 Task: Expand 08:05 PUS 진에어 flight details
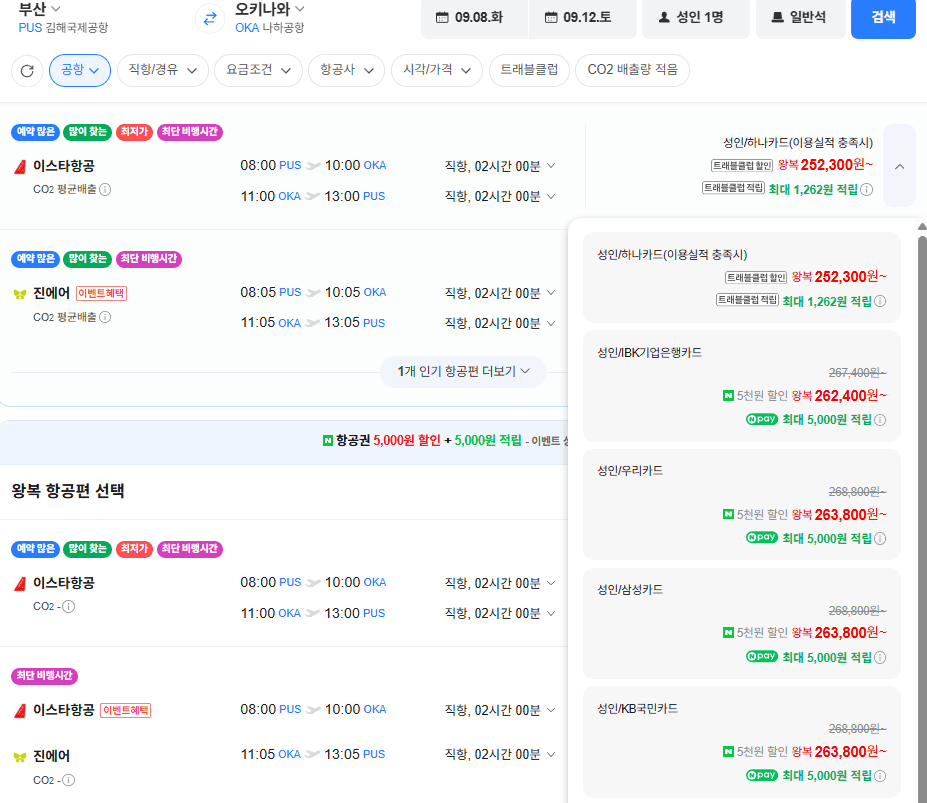(551, 292)
